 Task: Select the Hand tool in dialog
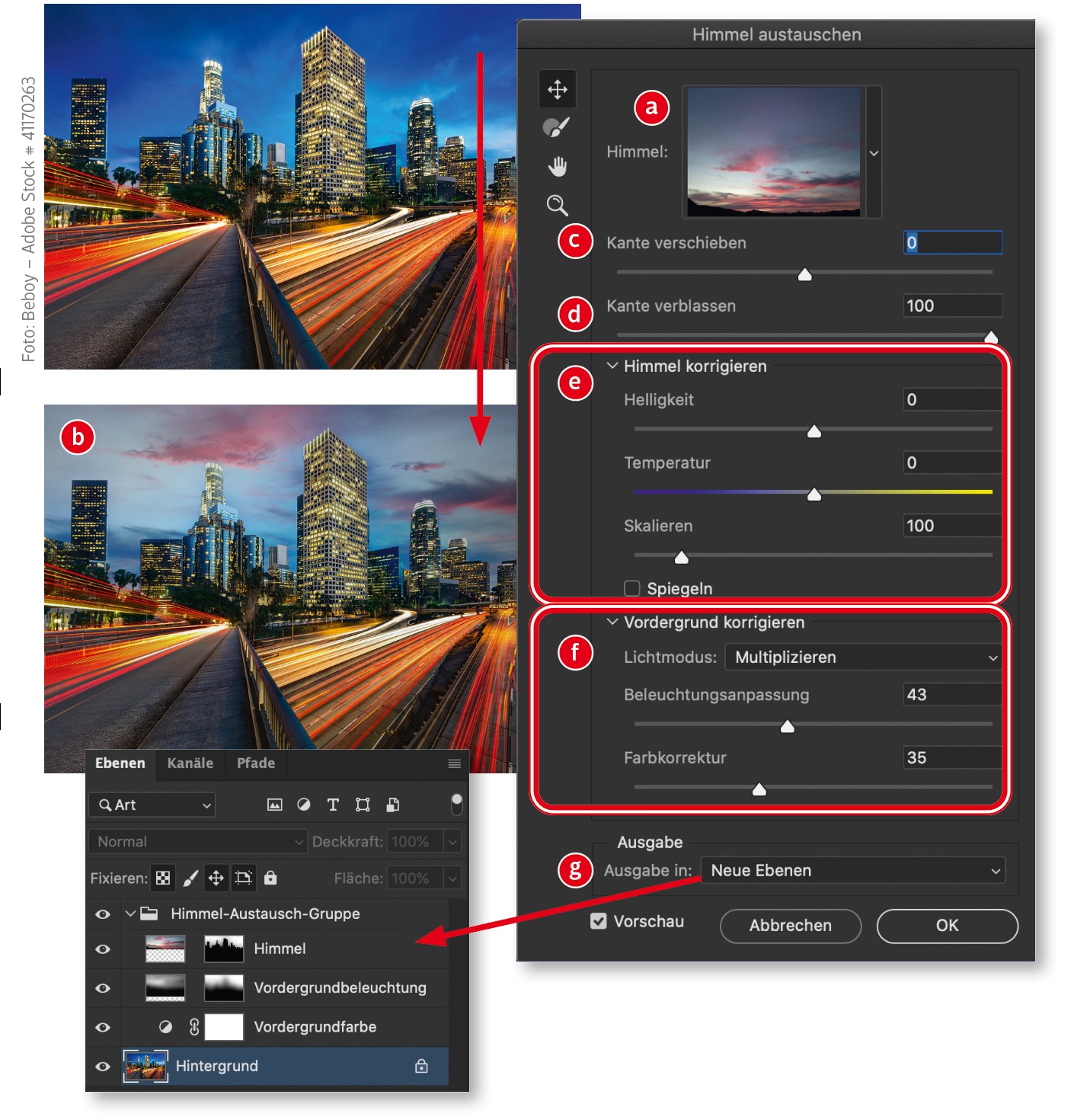557,166
